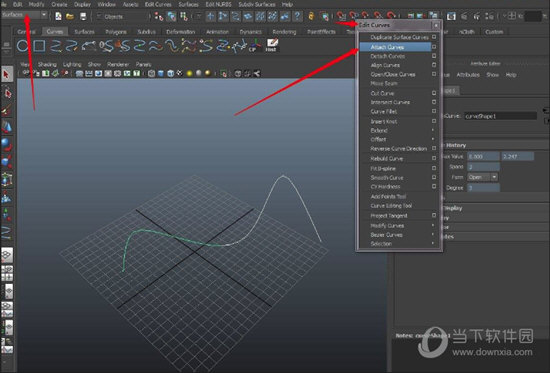The height and width of the screenshot is (373, 550).
Task: Open the Form dropdown set to Open
Action: click(482, 177)
